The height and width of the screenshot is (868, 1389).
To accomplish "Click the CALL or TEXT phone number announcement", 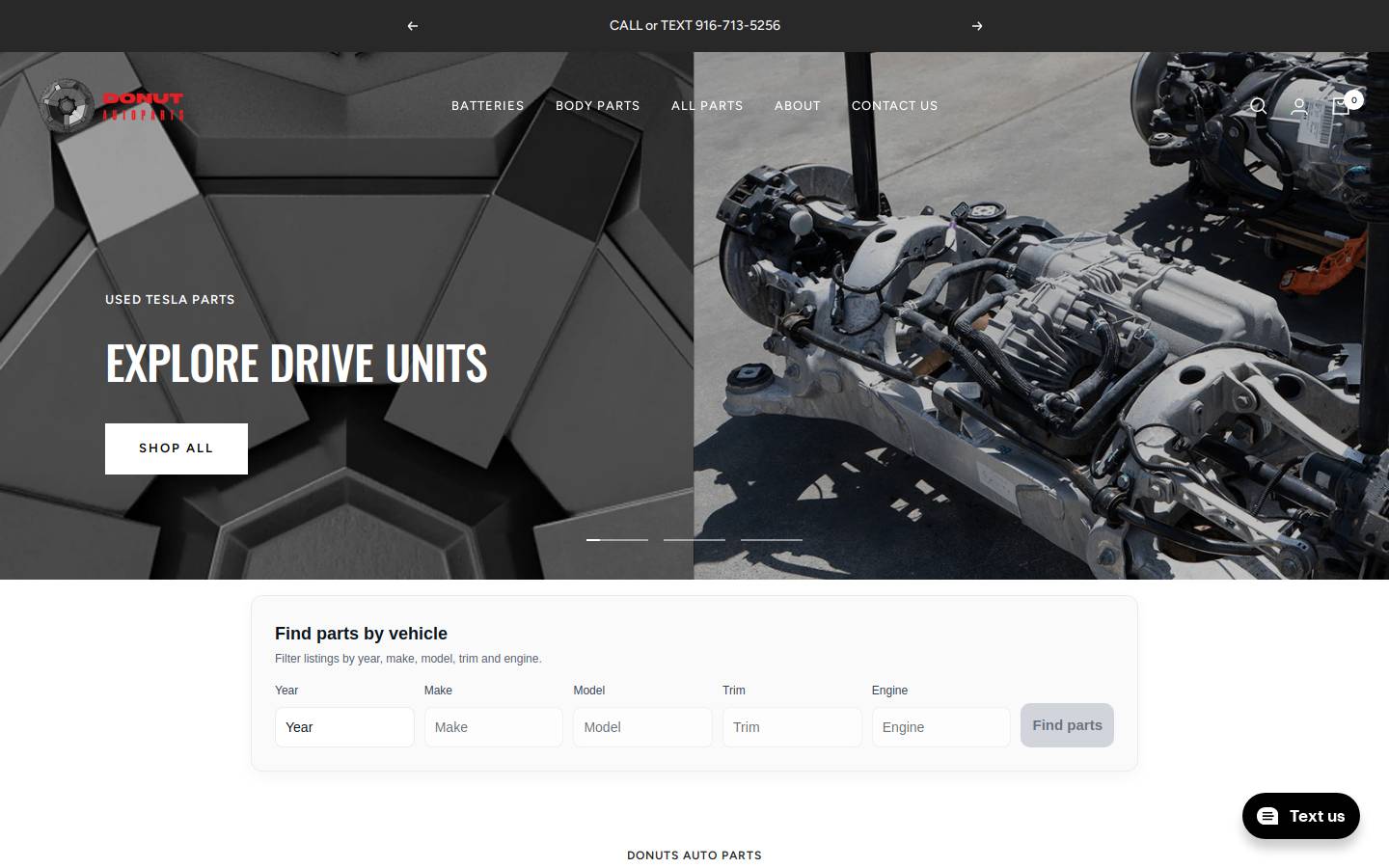I will [x=694, y=26].
